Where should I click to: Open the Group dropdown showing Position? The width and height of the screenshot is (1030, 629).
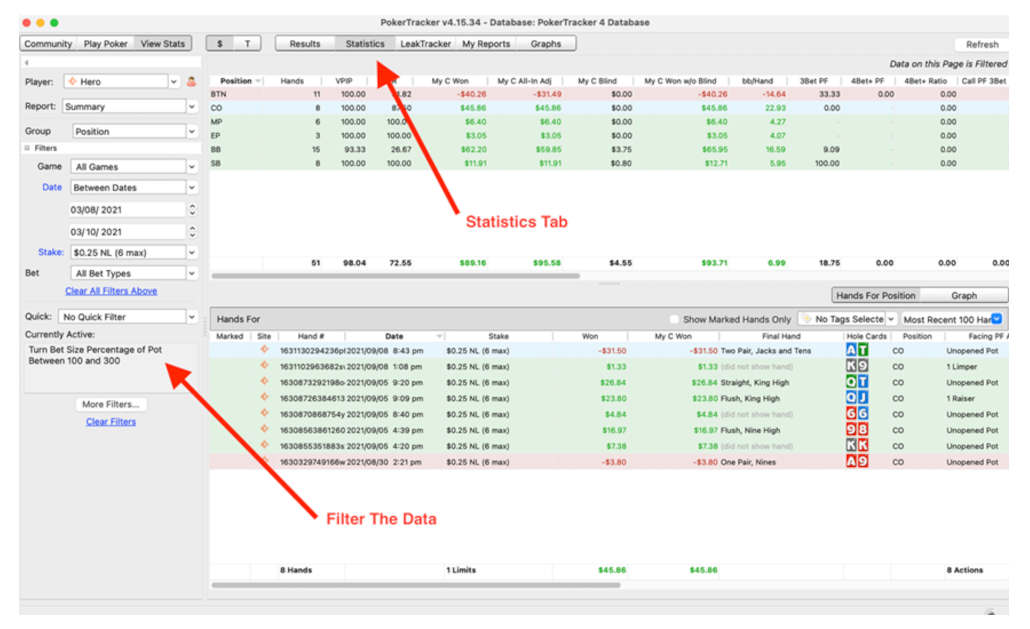click(x=135, y=131)
